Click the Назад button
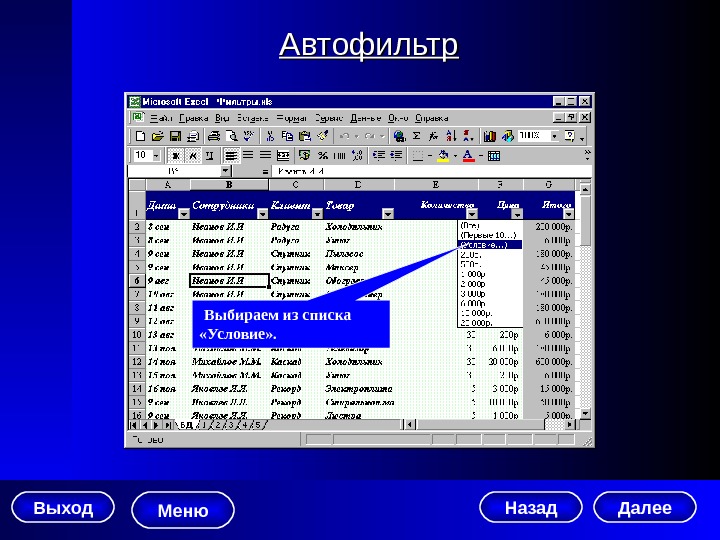The width and height of the screenshot is (720, 540). [531, 507]
